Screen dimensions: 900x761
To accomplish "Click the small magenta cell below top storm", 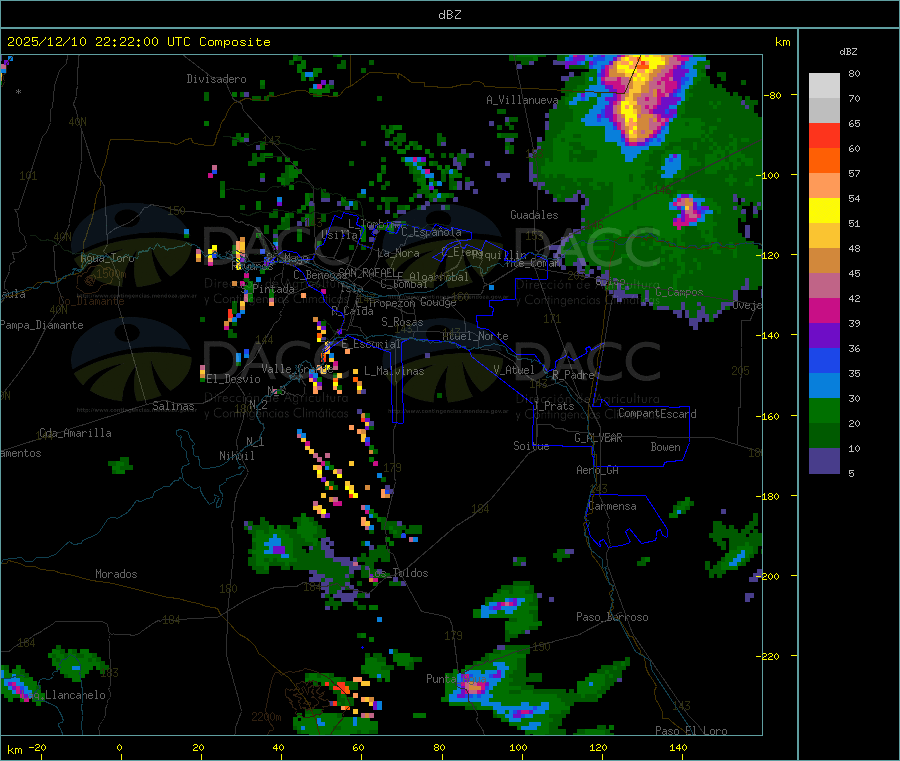I will coord(688,210).
